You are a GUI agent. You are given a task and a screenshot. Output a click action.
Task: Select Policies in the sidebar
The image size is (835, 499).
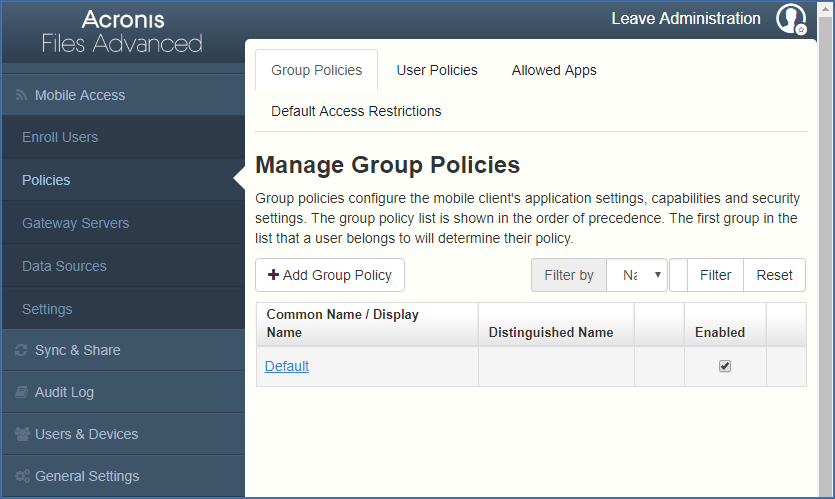tap(123, 180)
